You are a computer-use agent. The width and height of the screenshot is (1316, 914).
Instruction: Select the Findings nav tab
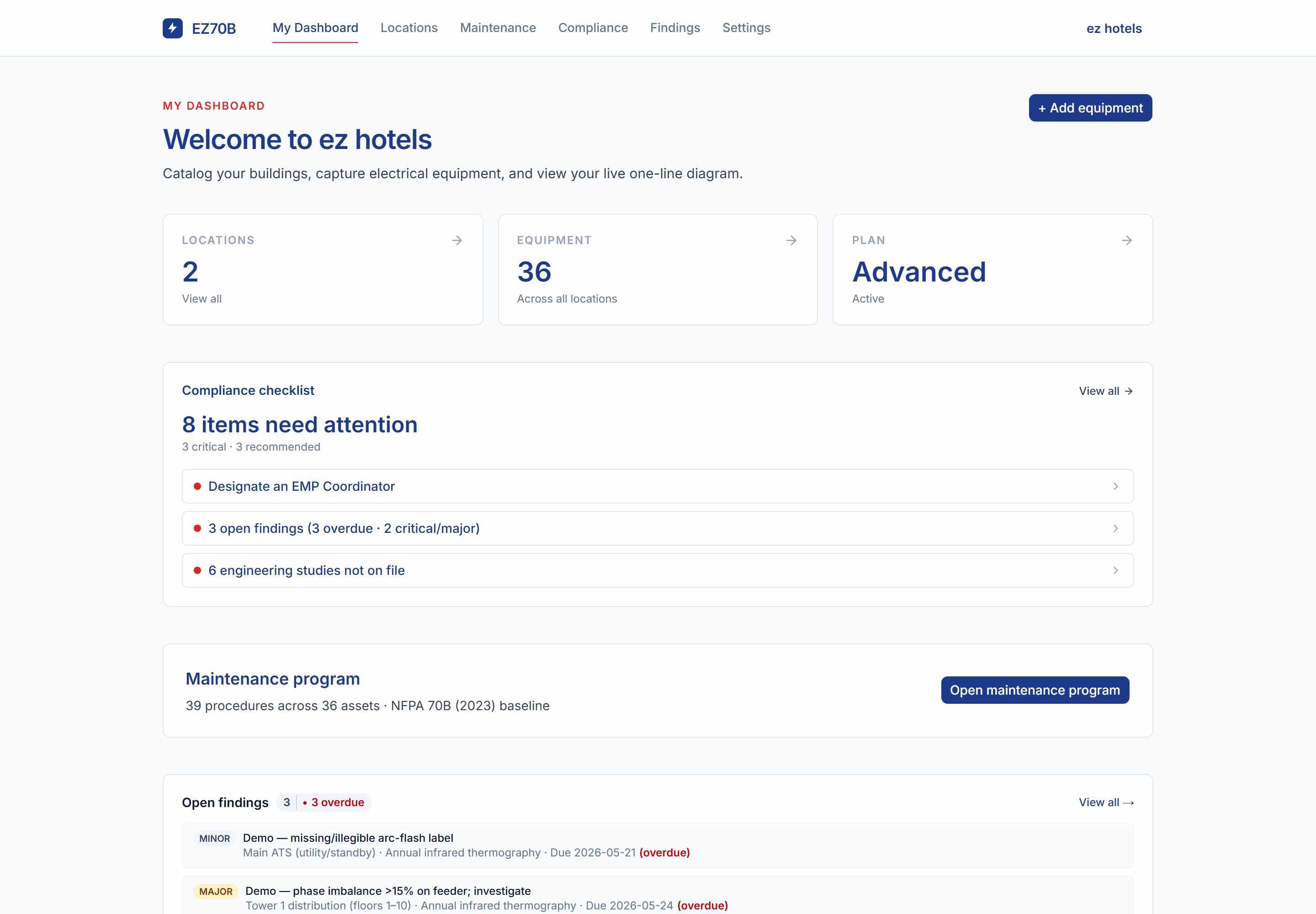674,27
